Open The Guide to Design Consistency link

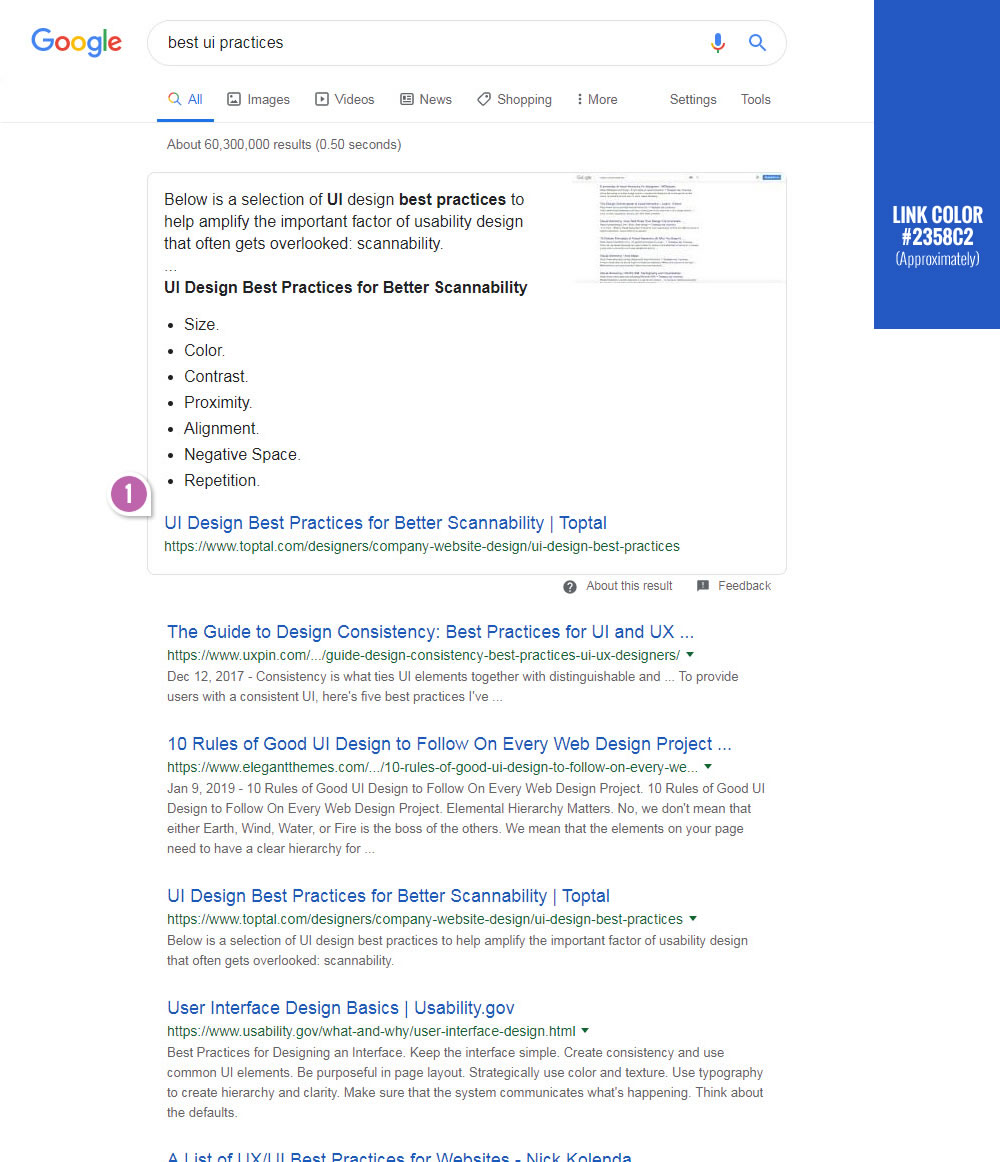click(x=430, y=632)
